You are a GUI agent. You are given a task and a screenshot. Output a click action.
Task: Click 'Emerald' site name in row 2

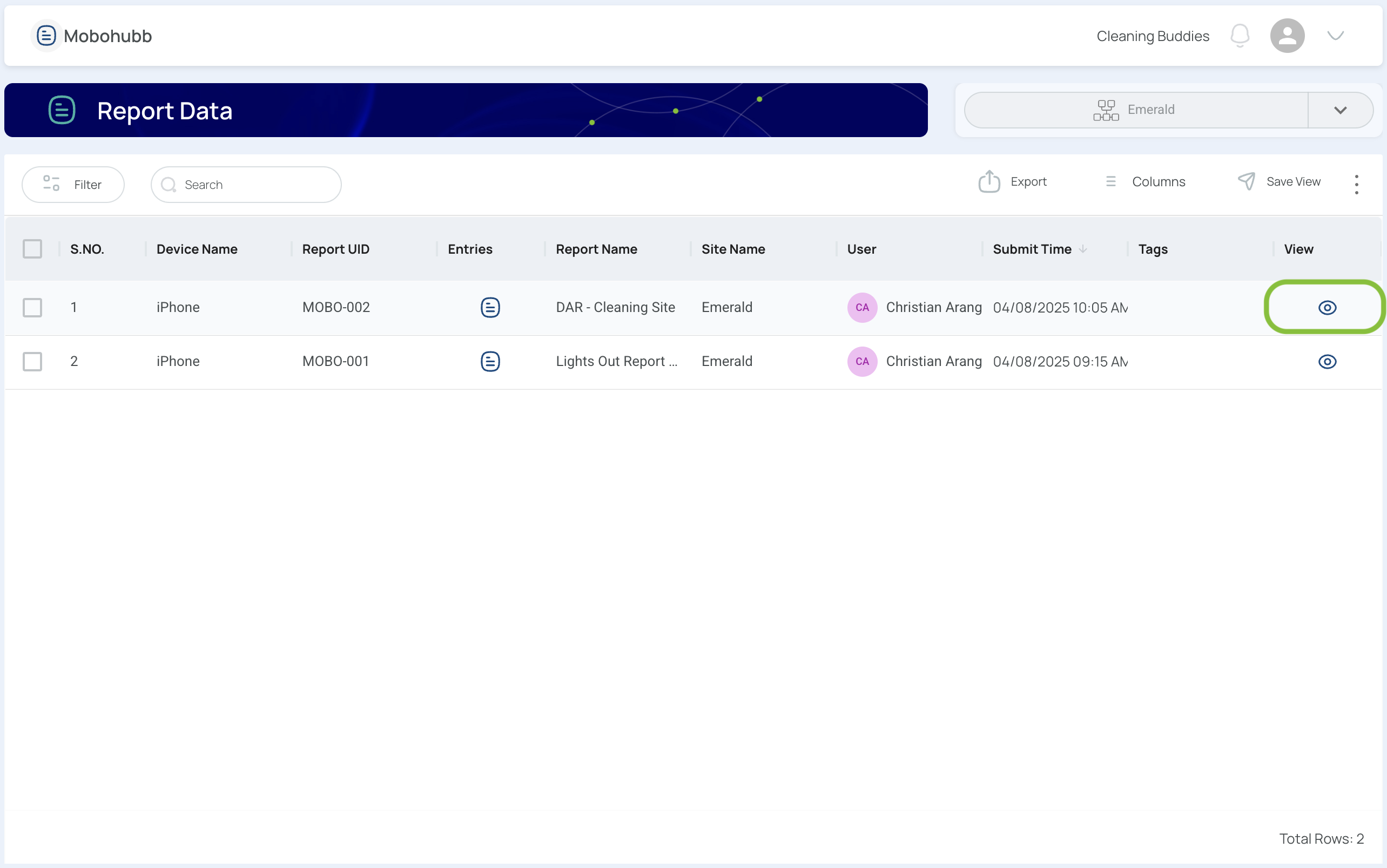726,362
